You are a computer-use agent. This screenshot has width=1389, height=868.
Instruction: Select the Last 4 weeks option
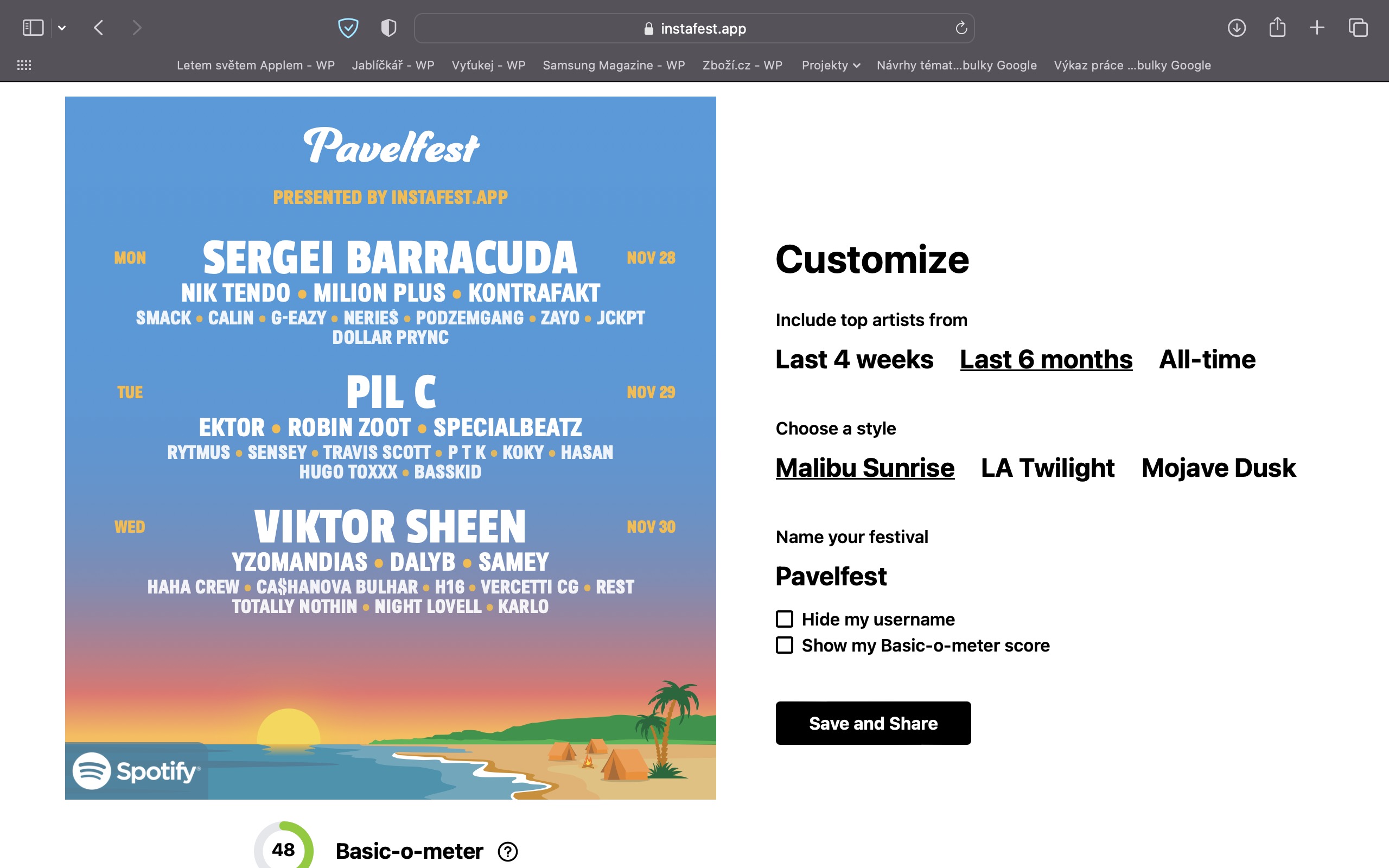(x=854, y=359)
